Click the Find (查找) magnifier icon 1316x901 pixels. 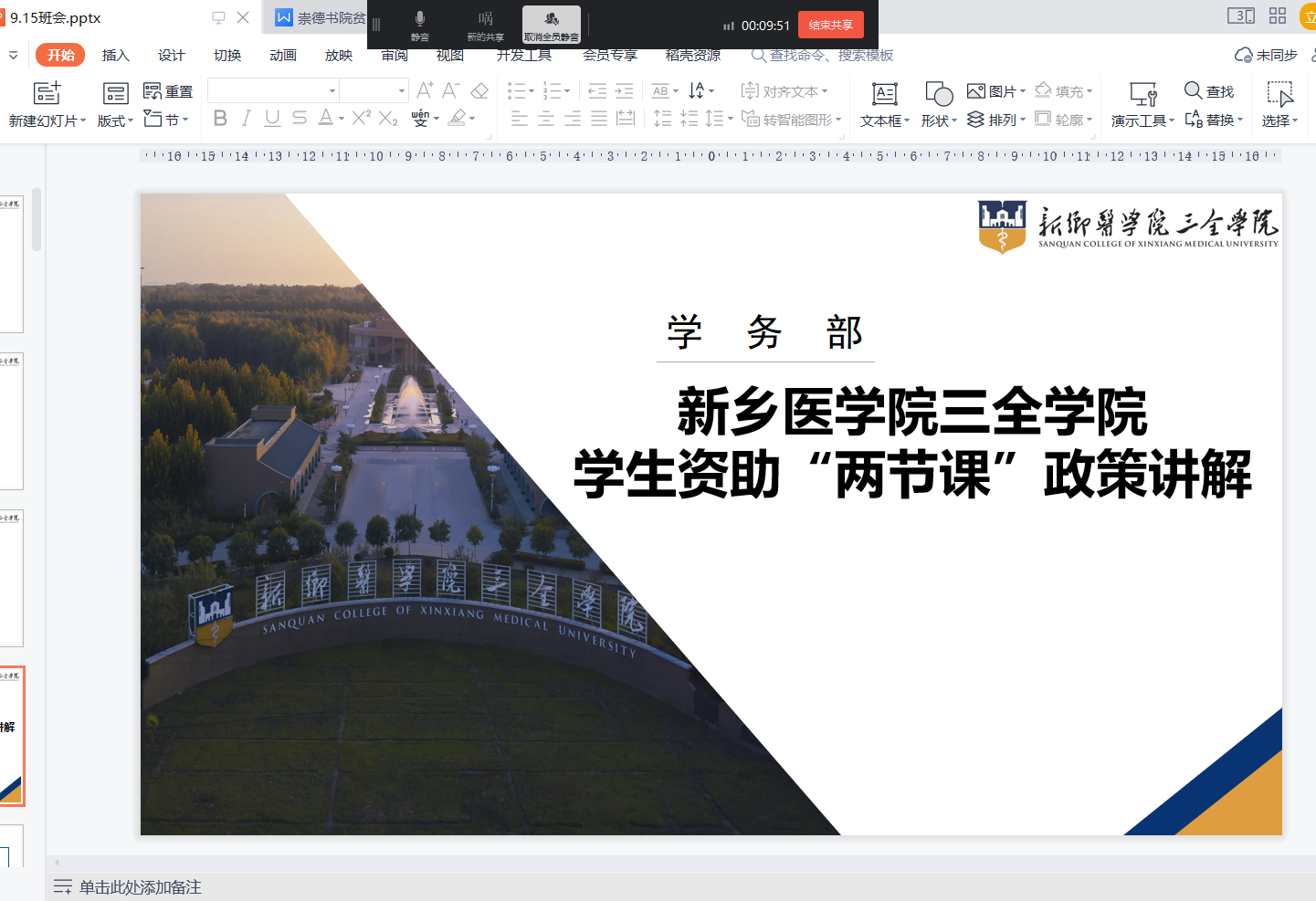pyautogui.click(x=1193, y=90)
